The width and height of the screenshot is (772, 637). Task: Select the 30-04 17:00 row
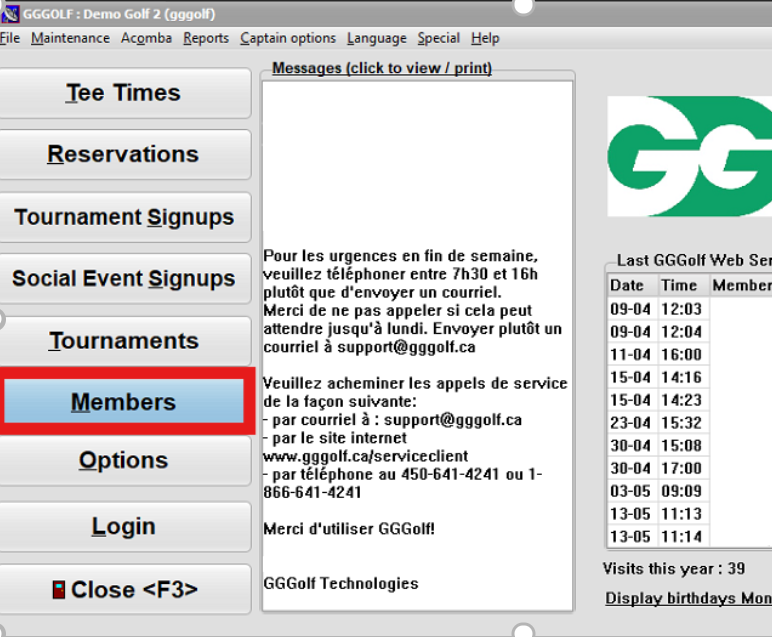689,468
